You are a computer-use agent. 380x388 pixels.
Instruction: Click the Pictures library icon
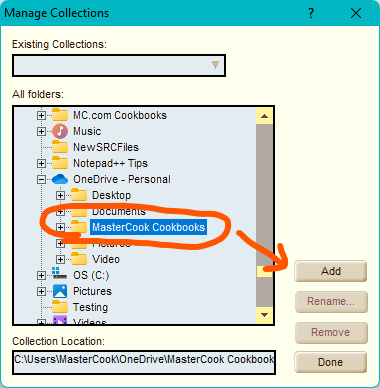point(60,291)
